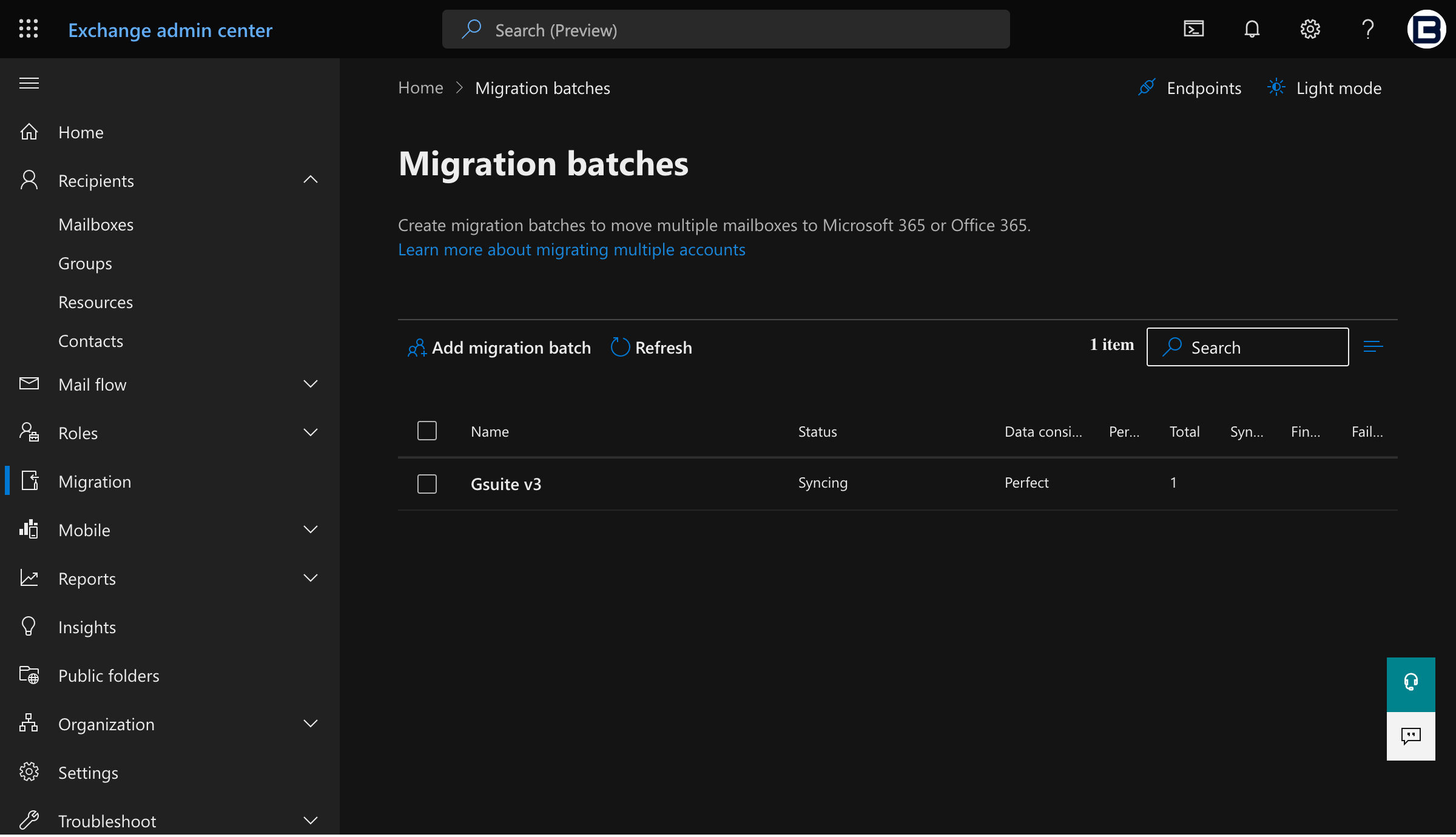Collapse the navigation menu hamburger icon
This screenshot has height=837, width=1456.
[x=29, y=83]
